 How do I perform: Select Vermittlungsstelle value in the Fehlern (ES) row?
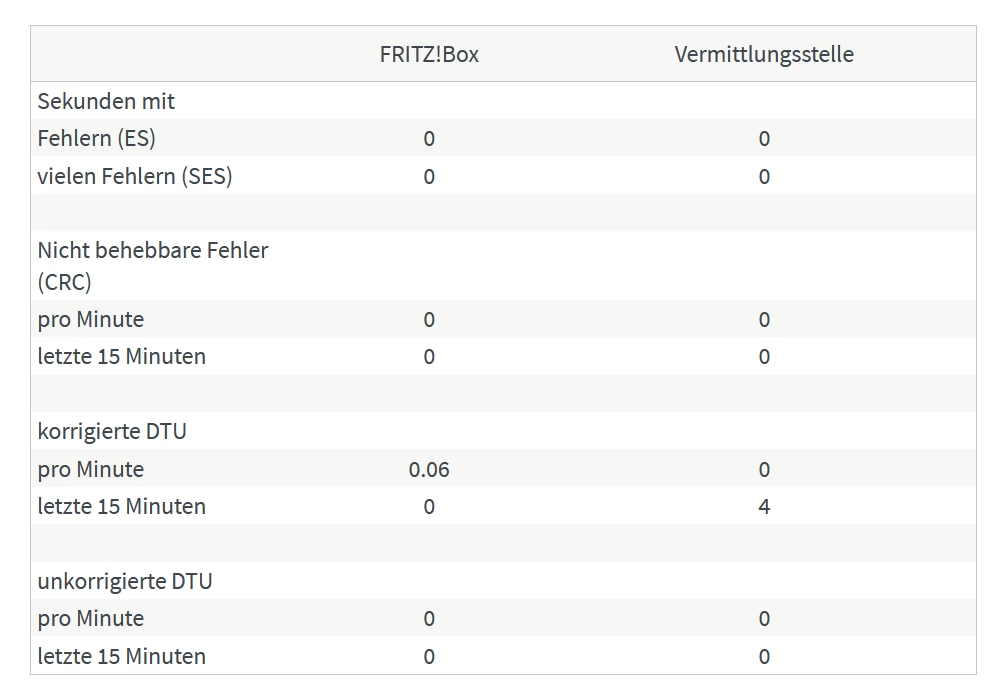point(764,138)
